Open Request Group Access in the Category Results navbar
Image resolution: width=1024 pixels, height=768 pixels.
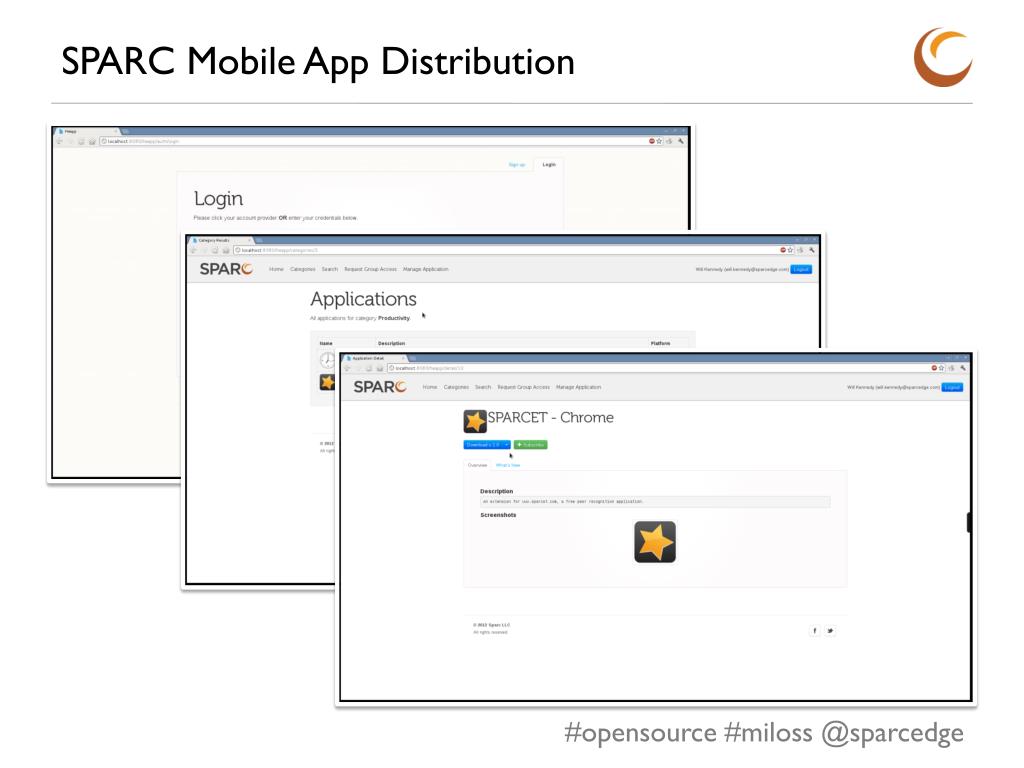click(370, 269)
